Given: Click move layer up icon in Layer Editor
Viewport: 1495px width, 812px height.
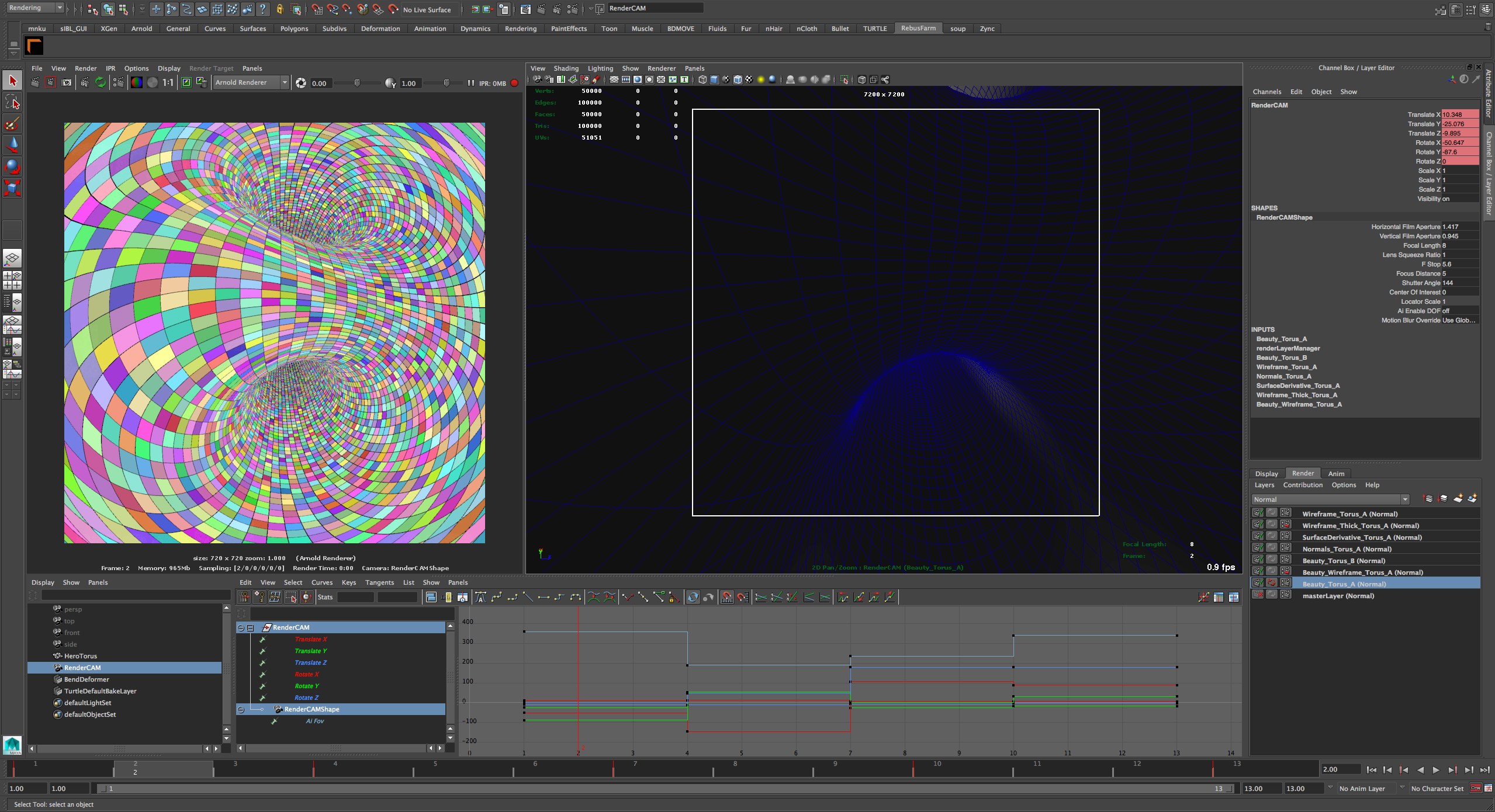Looking at the screenshot, I should point(1428,499).
